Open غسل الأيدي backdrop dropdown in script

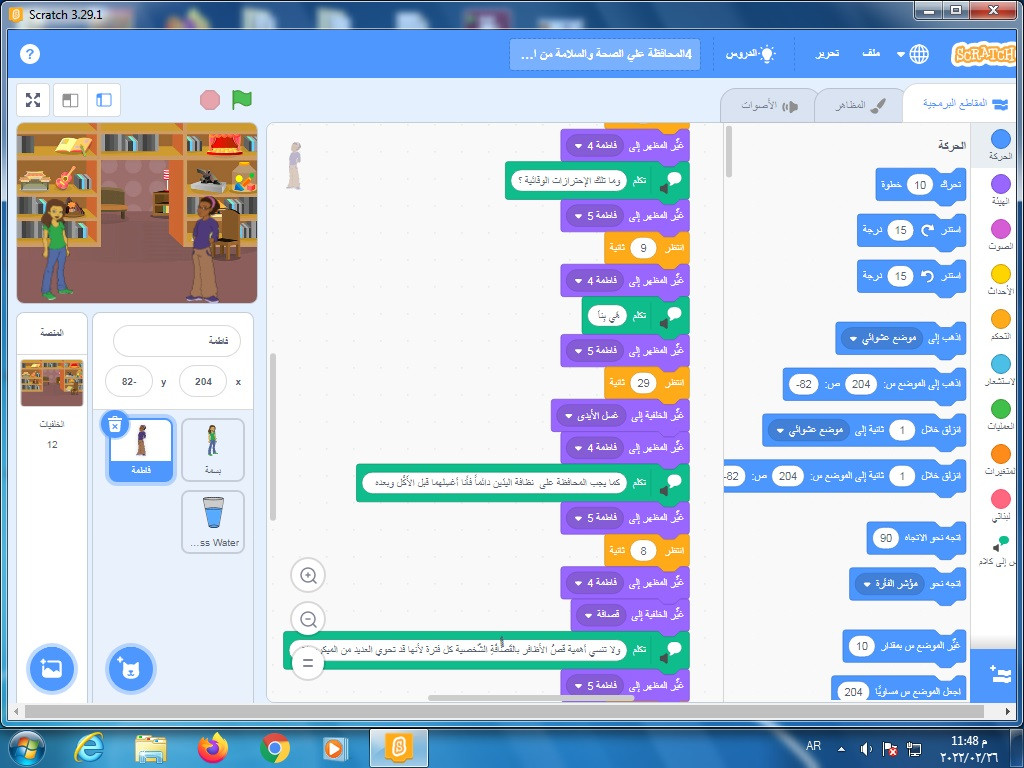[x=592, y=415]
